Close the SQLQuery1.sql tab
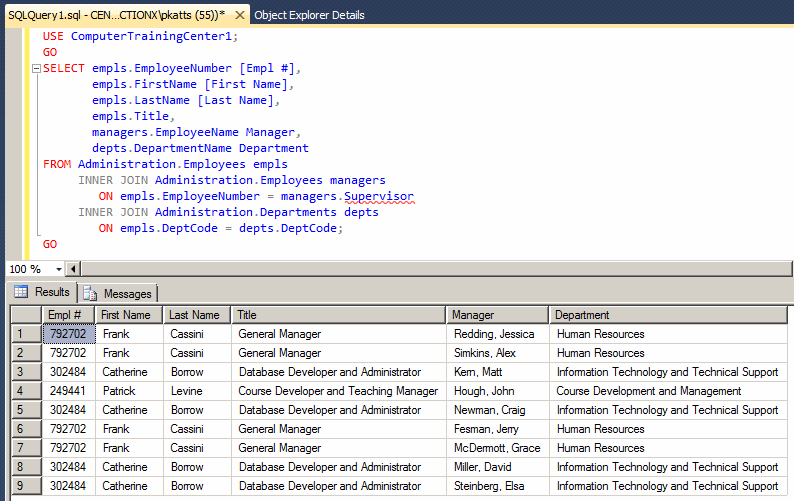The width and height of the screenshot is (794, 501). [240, 15]
